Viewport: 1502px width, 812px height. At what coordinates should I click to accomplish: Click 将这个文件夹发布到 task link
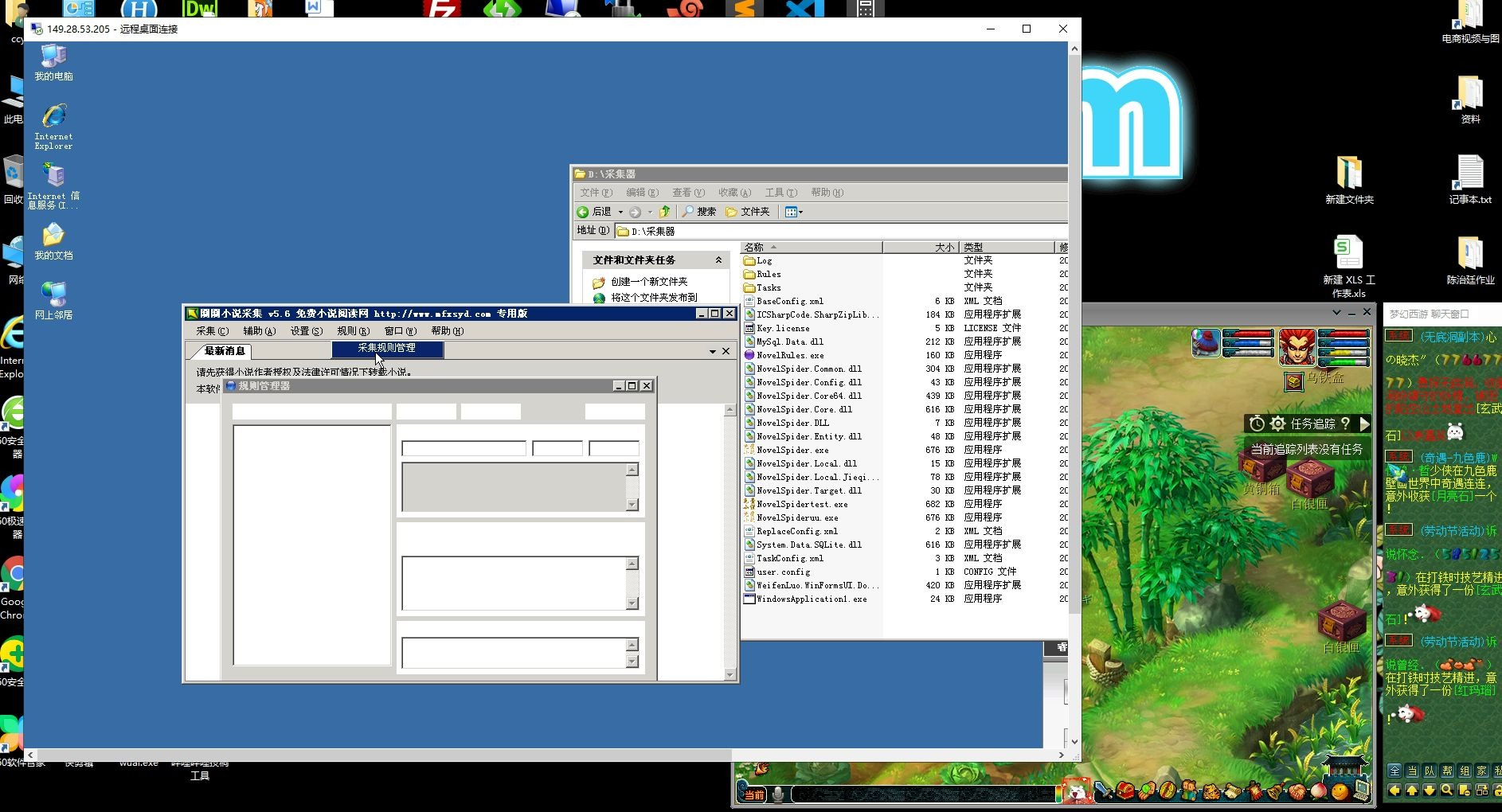654,298
